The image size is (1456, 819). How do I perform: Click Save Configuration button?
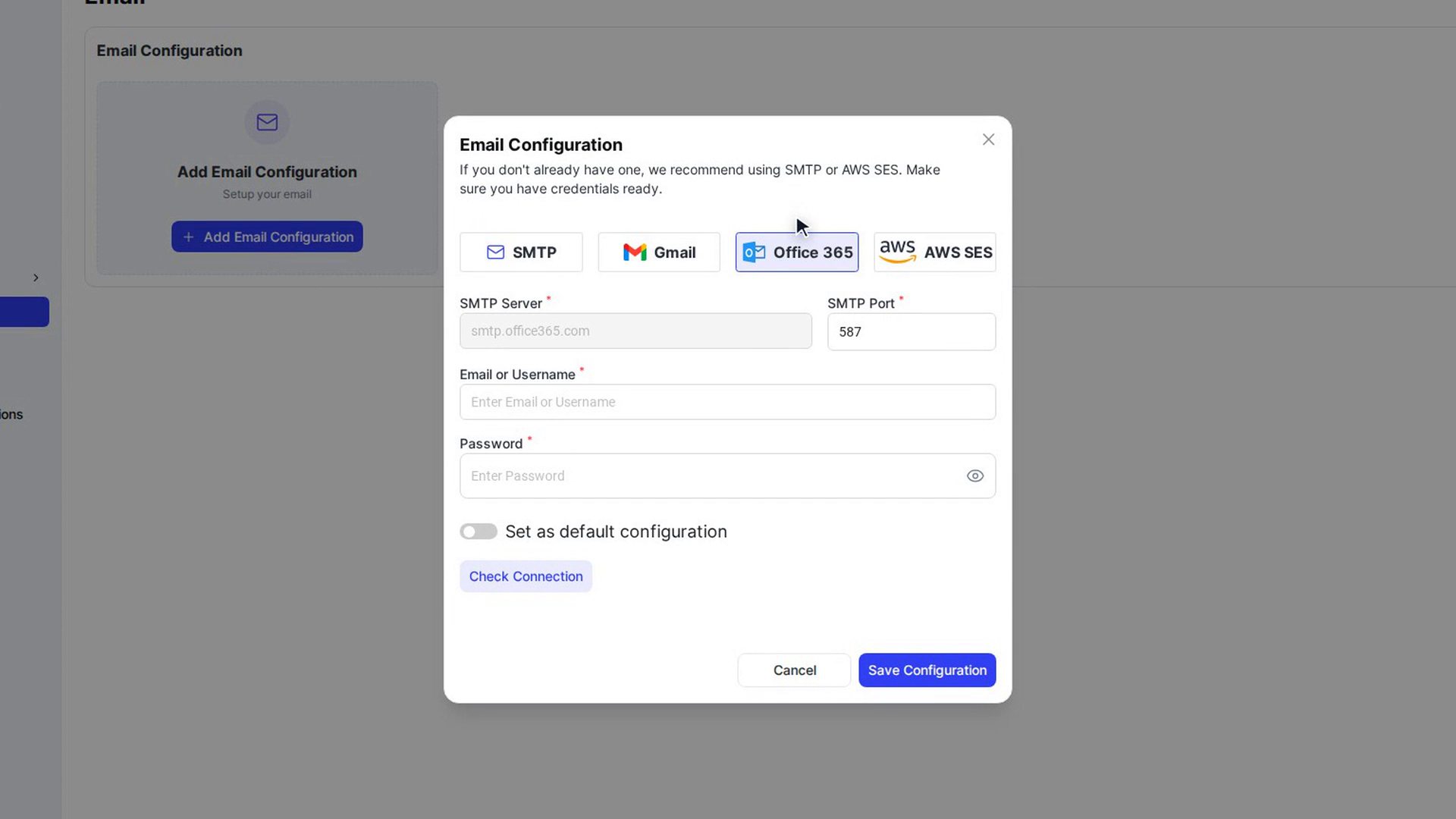point(927,670)
